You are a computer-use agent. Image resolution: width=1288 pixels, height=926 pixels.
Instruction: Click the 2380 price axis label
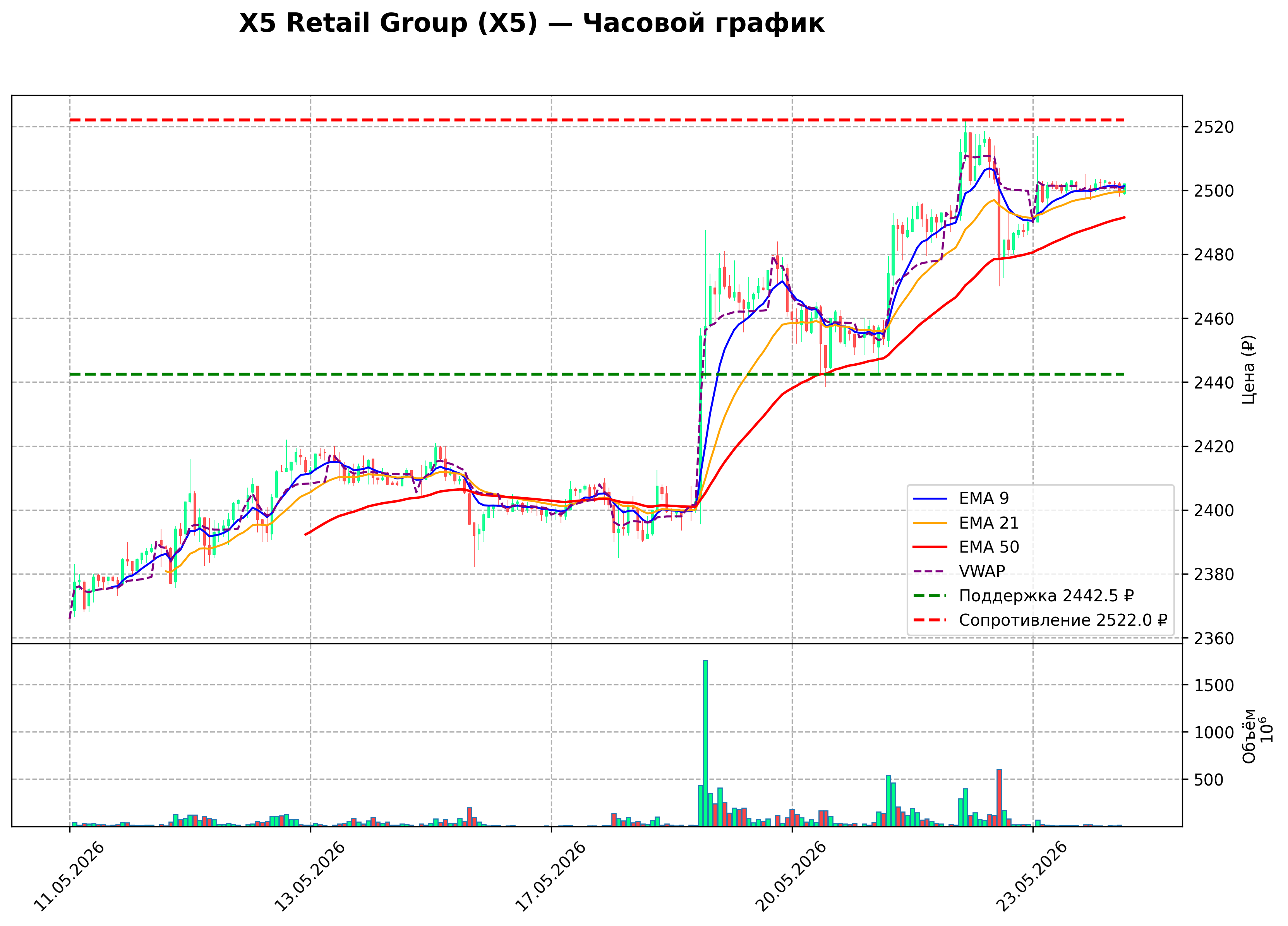pos(1214,575)
